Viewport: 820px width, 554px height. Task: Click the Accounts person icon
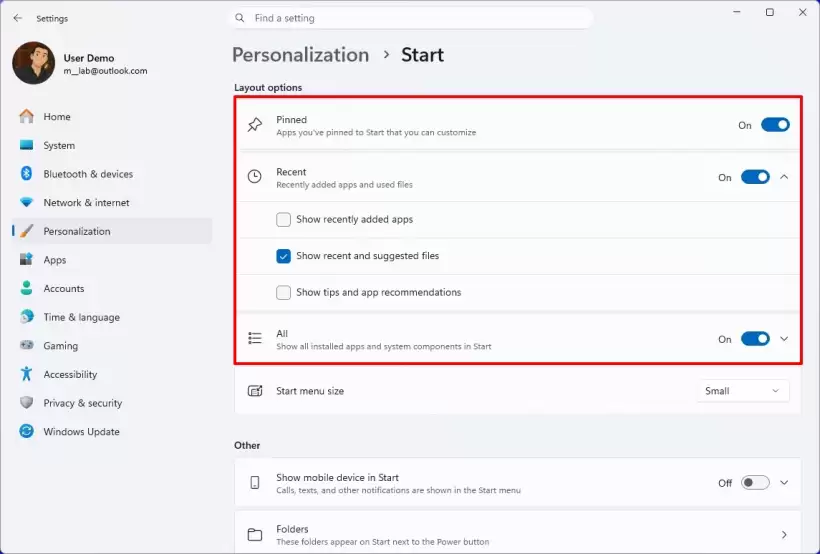tap(26, 288)
